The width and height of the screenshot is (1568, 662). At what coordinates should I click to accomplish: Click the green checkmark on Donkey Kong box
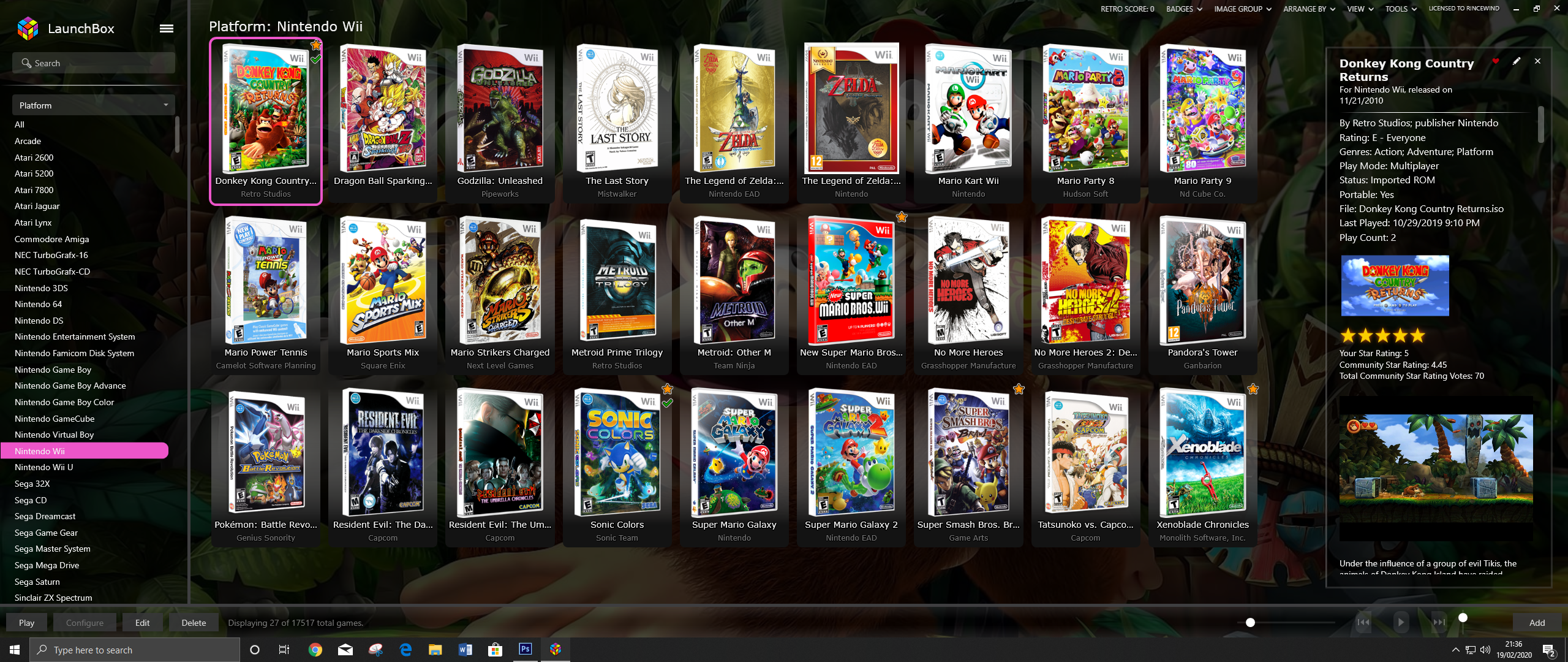316,59
